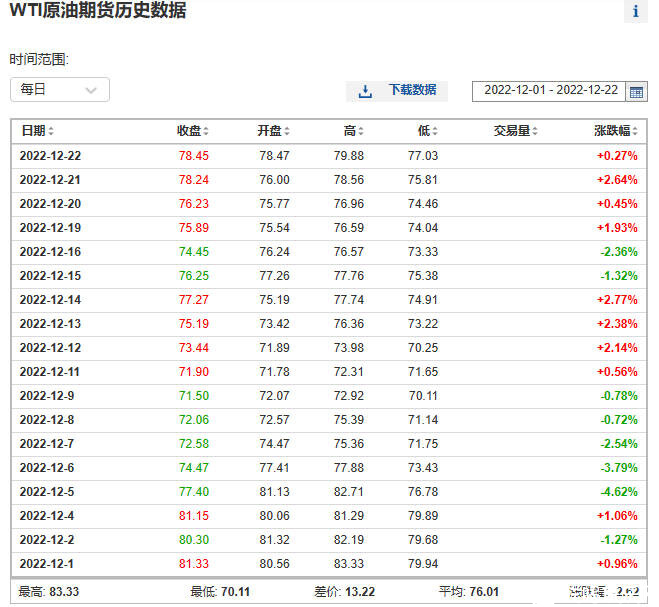Click closing price 78.24
The image size is (659, 607).
[x=194, y=180]
